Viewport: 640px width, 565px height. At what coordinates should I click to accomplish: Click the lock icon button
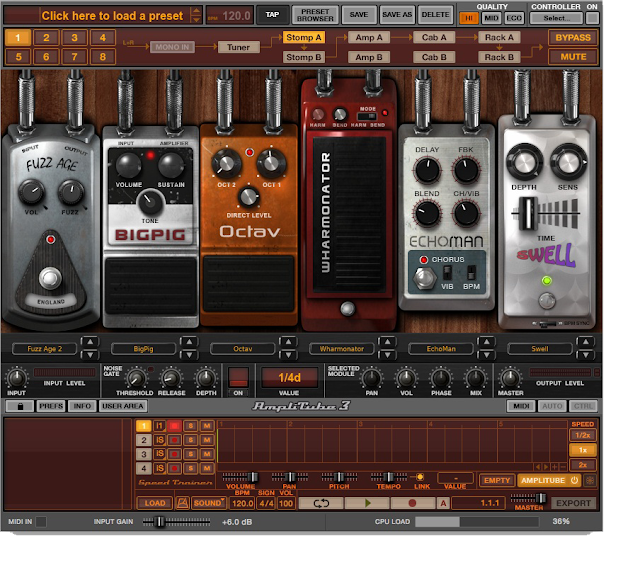point(20,406)
